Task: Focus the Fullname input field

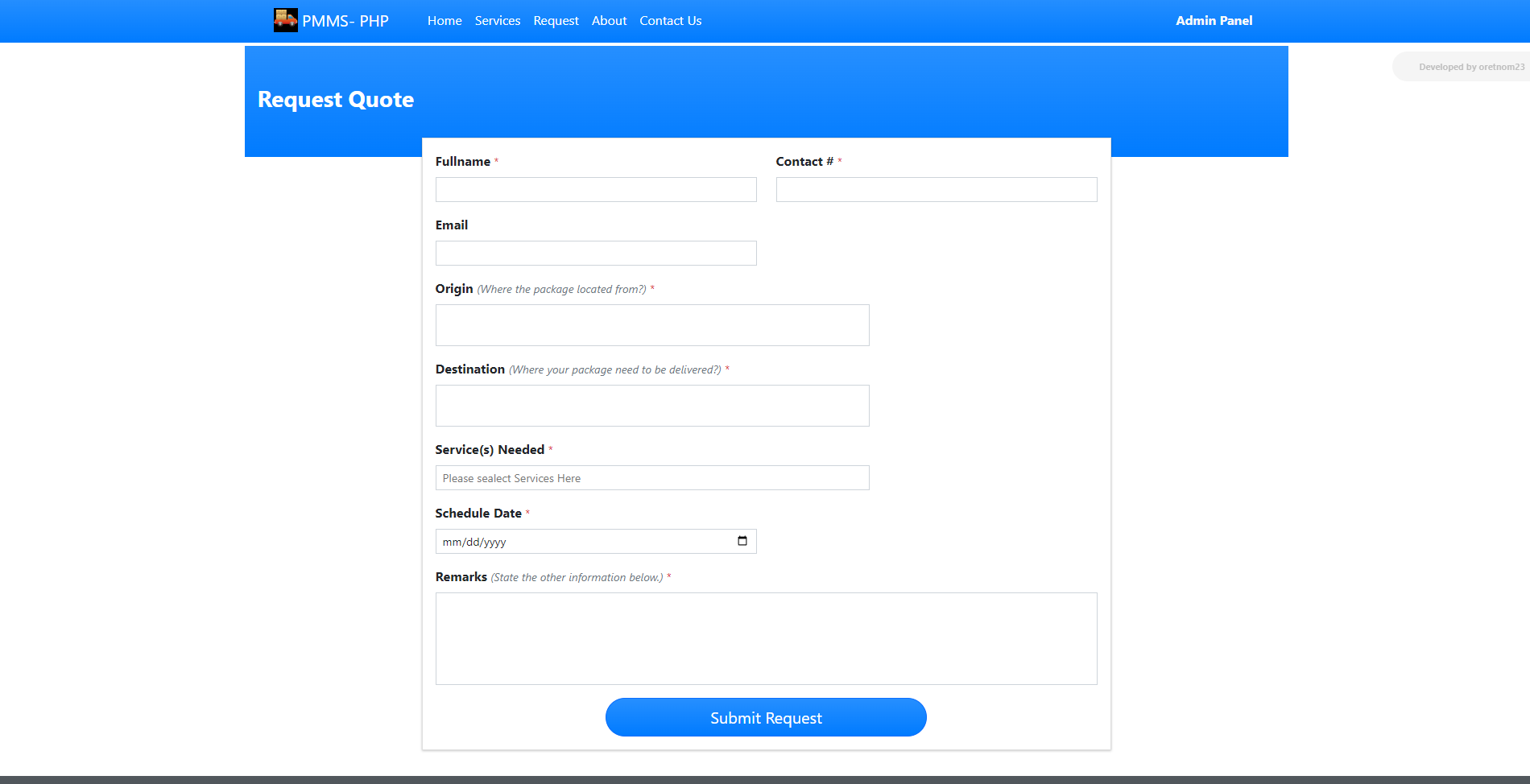Action: [596, 190]
